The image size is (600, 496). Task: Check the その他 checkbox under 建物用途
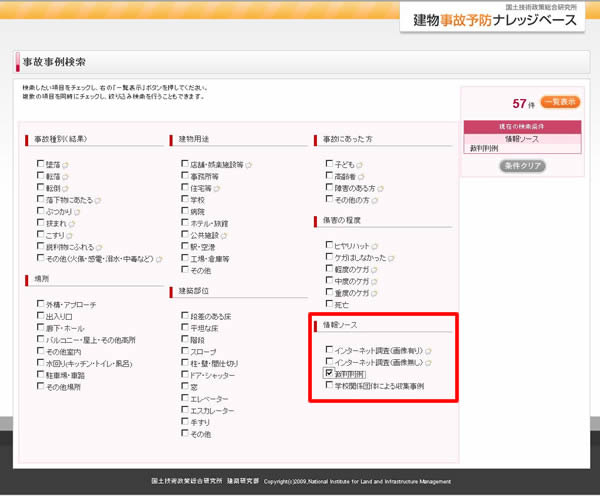[184, 269]
